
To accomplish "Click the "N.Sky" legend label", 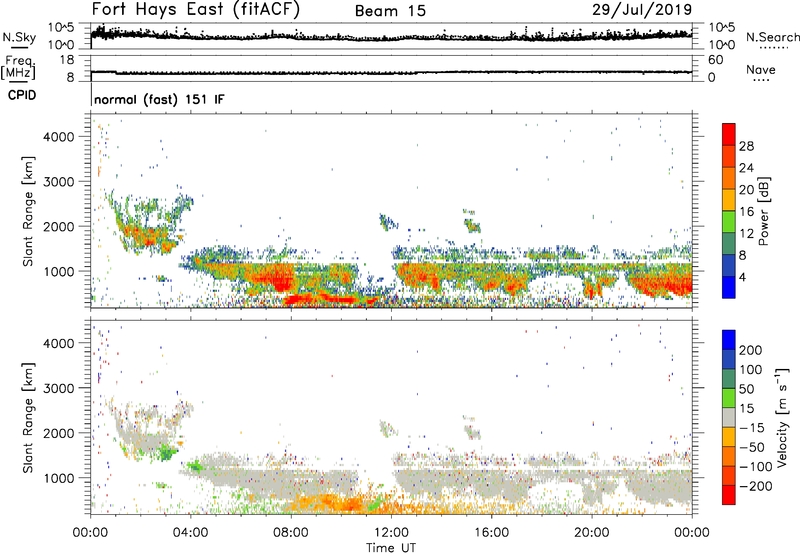I will coord(19,37).
